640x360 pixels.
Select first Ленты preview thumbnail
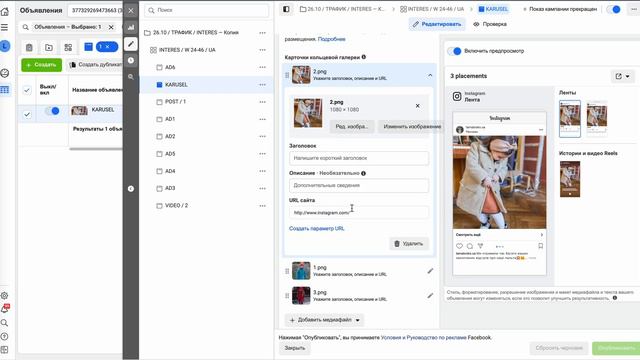[570, 118]
